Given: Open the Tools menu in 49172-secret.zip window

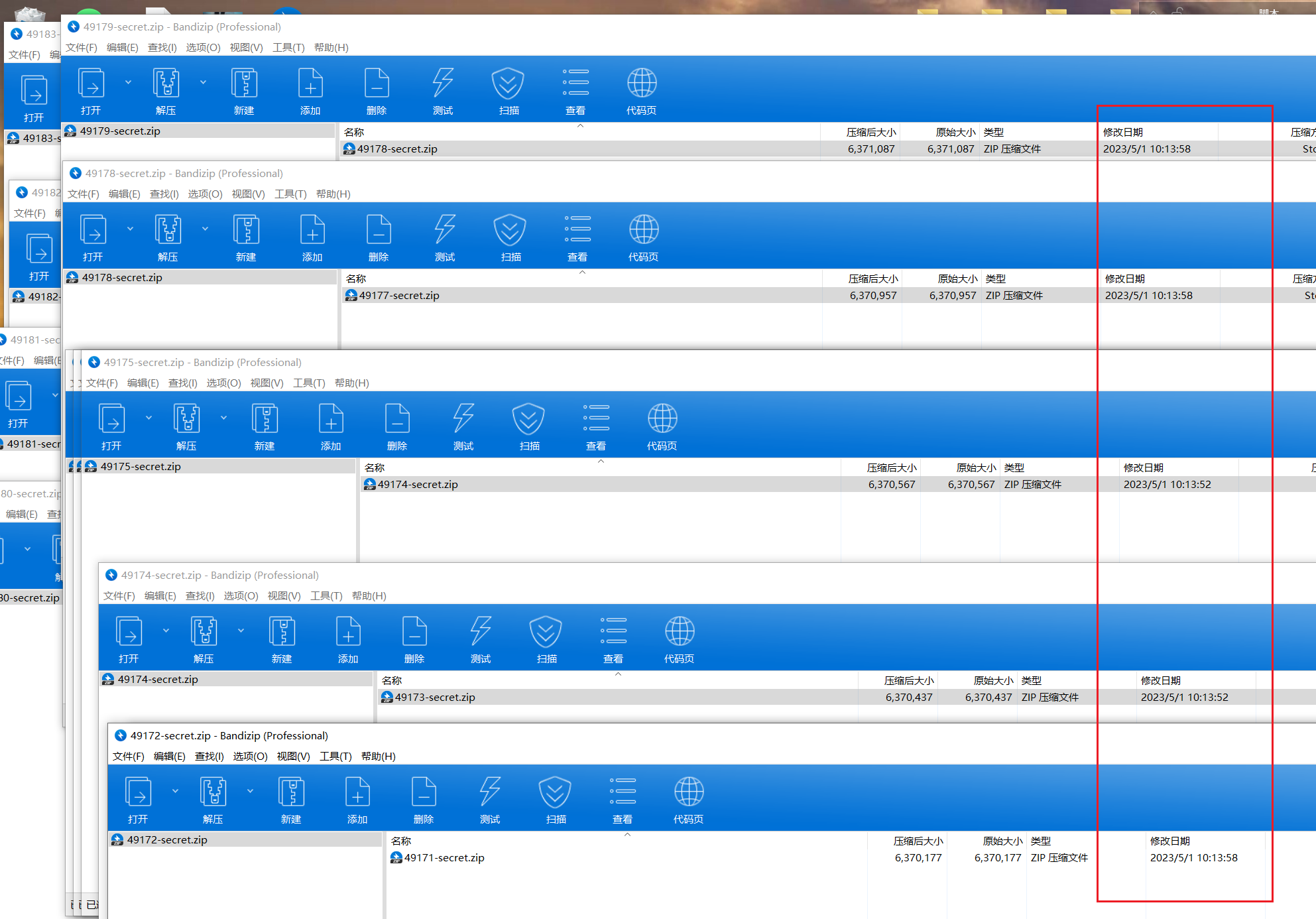Looking at the screenshot, I should (x=335, y=757).
